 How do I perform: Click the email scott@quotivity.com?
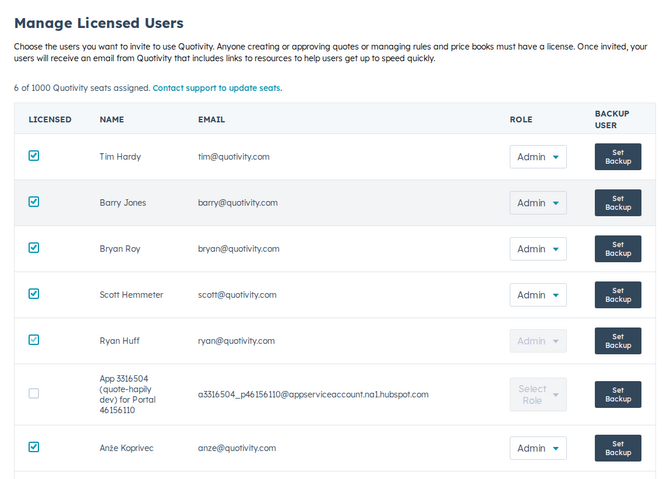pos(237,295)
